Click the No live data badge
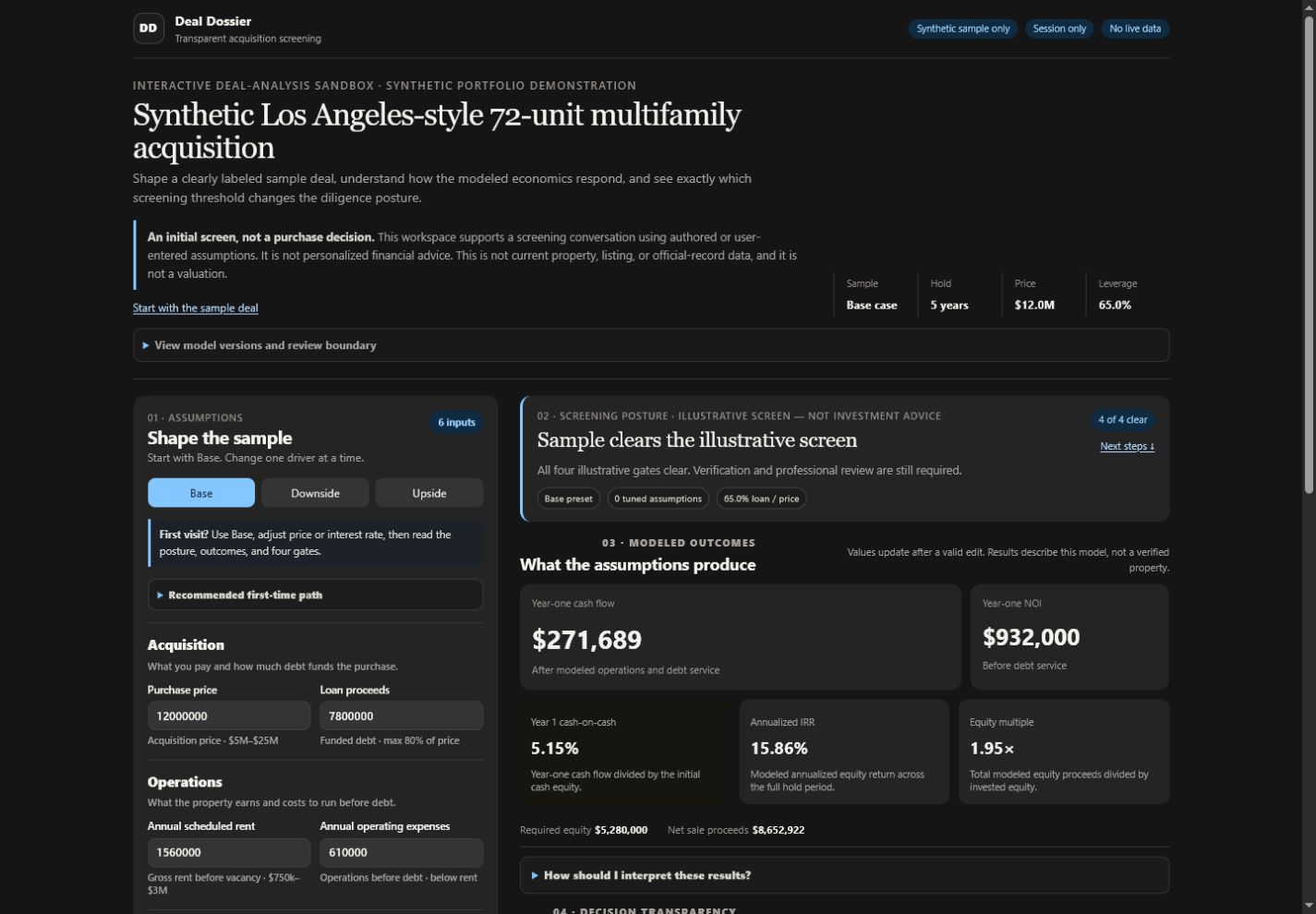 1135,29
